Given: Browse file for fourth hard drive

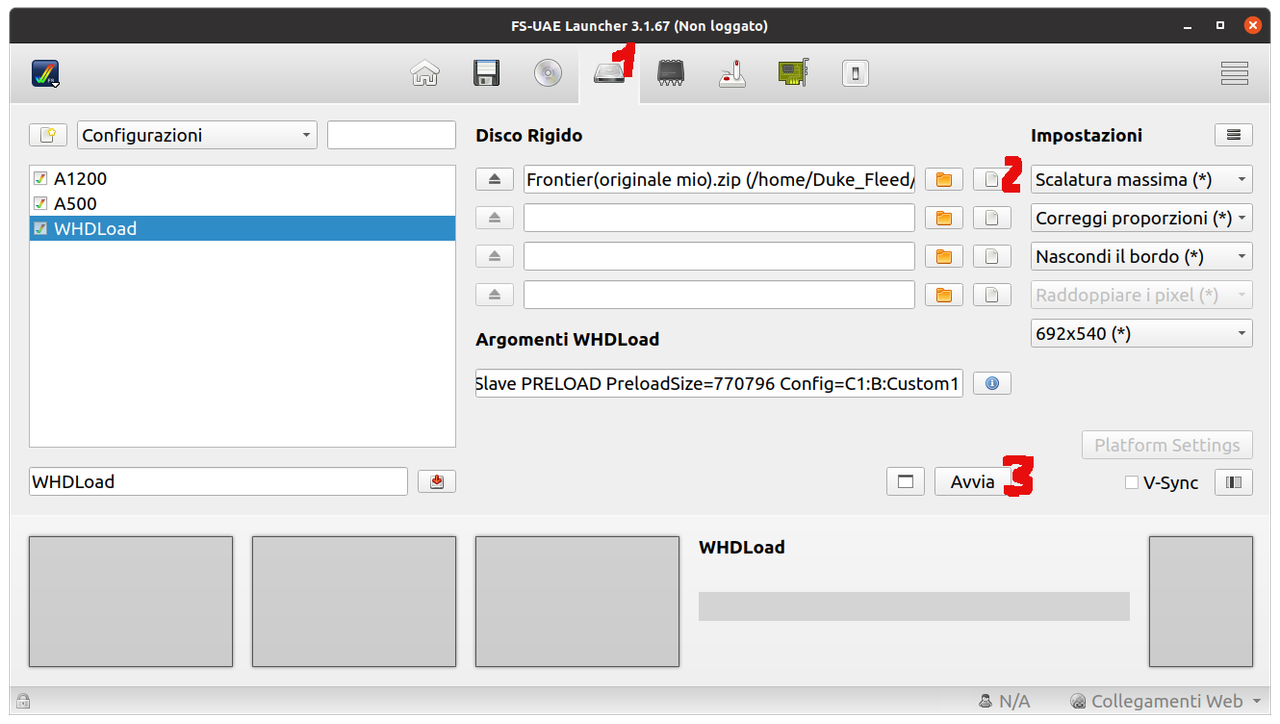Looking at the screenshot, I should (x=991, y=295).
